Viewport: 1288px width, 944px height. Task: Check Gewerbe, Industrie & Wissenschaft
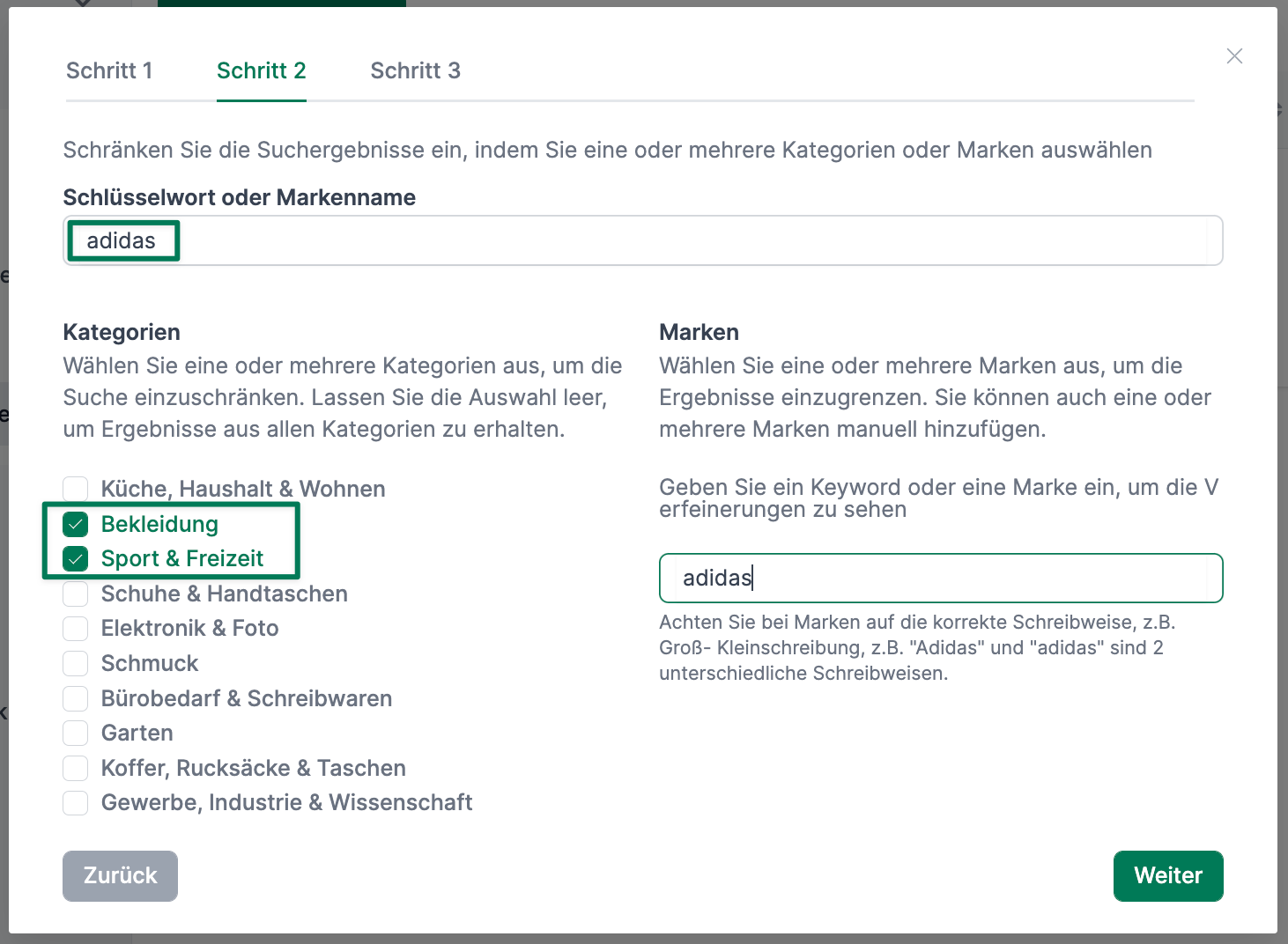[x=76, y=803]
